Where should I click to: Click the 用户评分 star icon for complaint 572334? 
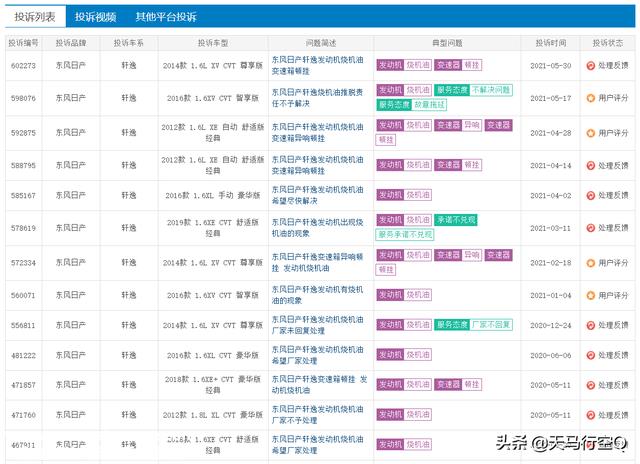pyautogui.click(x=590, y=263)
